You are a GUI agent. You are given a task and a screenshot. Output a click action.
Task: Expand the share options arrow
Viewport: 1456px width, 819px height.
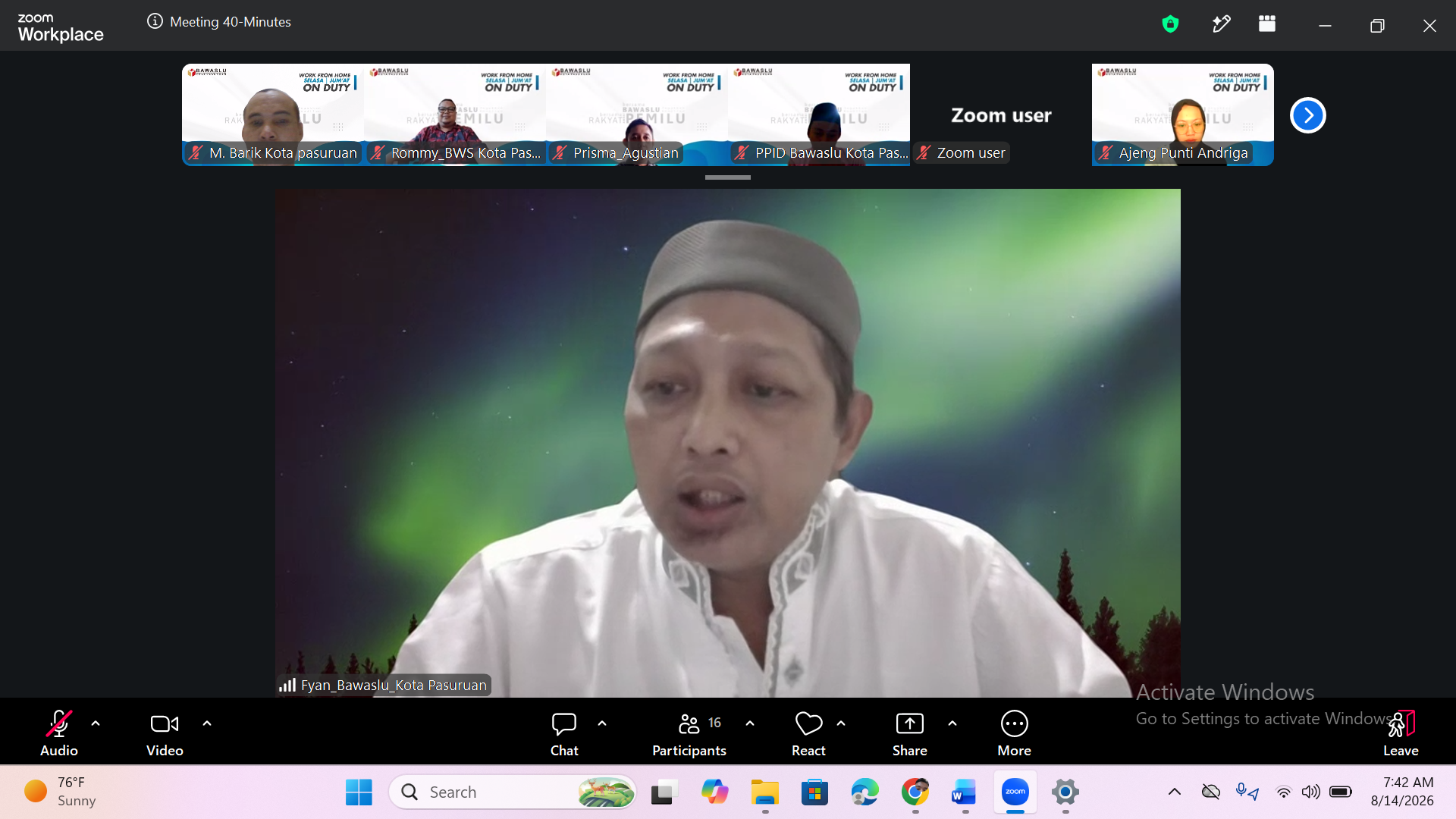tap(952, 723)
